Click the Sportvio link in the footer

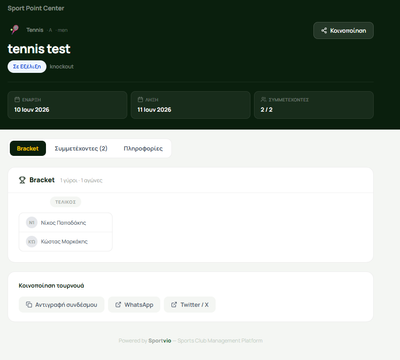(160, 341)
